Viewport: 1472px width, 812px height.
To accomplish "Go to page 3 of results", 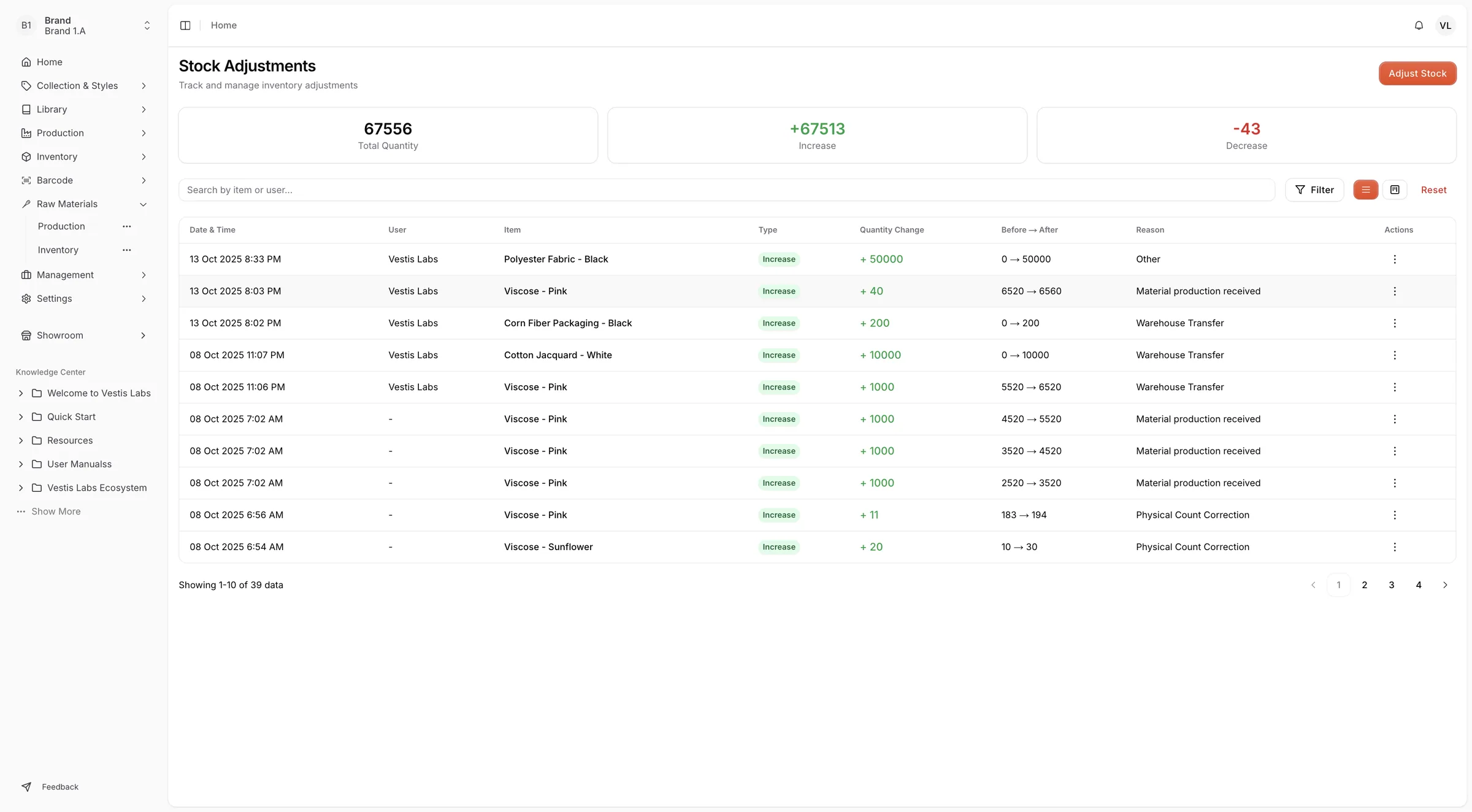I will click(x=1392, y=585).
